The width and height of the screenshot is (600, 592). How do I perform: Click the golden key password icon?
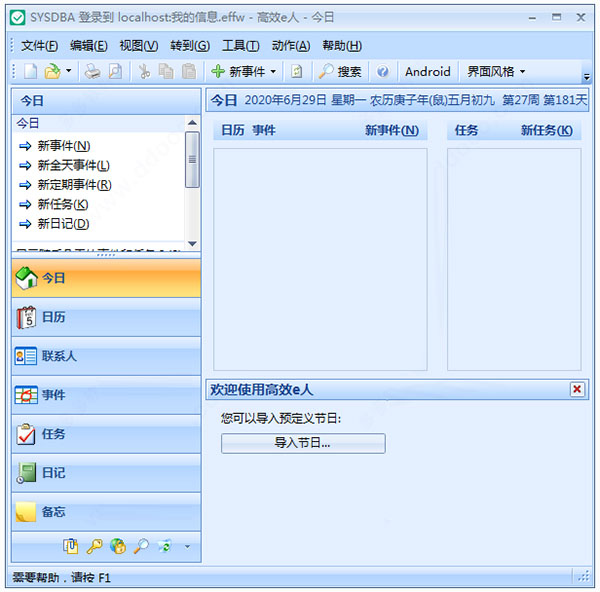94,546
